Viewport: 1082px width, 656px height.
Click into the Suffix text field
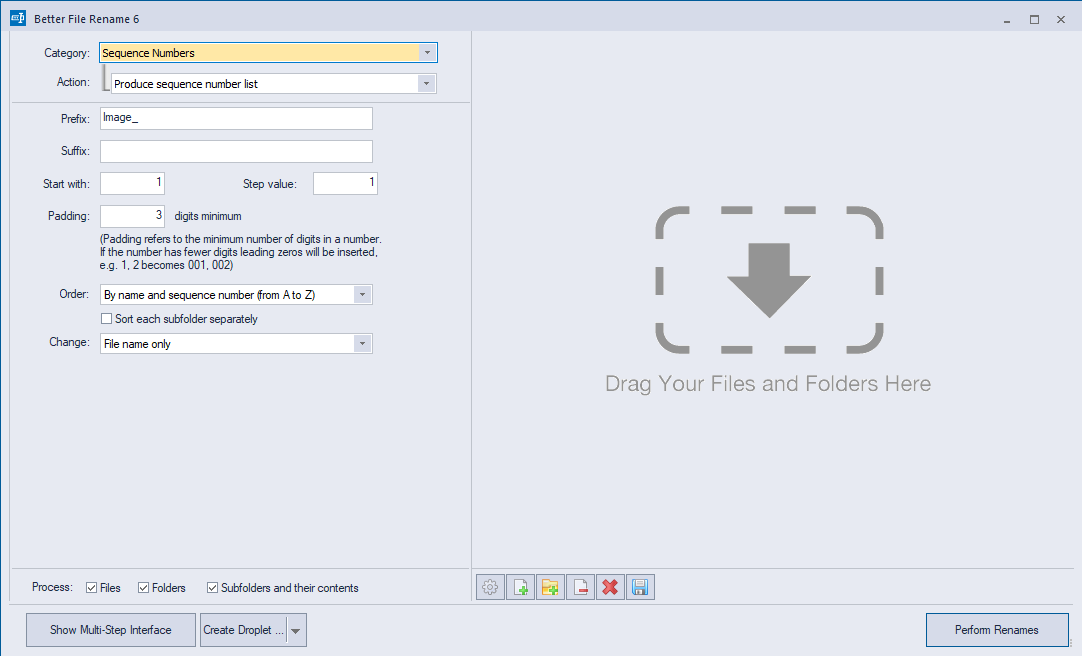(236, 152)
